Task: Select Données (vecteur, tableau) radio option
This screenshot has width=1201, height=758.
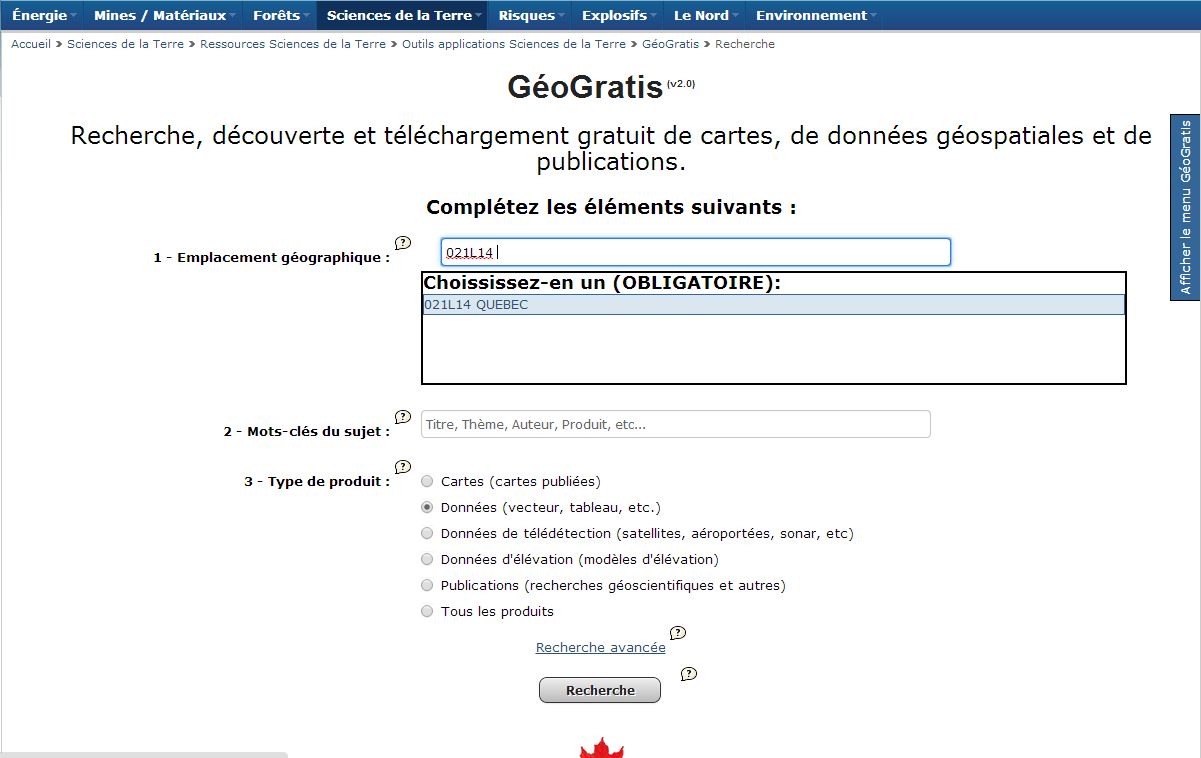Action: coord(427,508)
